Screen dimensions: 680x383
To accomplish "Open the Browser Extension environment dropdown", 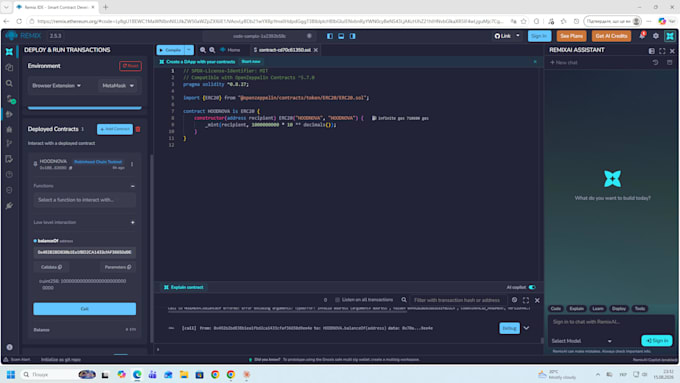I will point(56,85).
